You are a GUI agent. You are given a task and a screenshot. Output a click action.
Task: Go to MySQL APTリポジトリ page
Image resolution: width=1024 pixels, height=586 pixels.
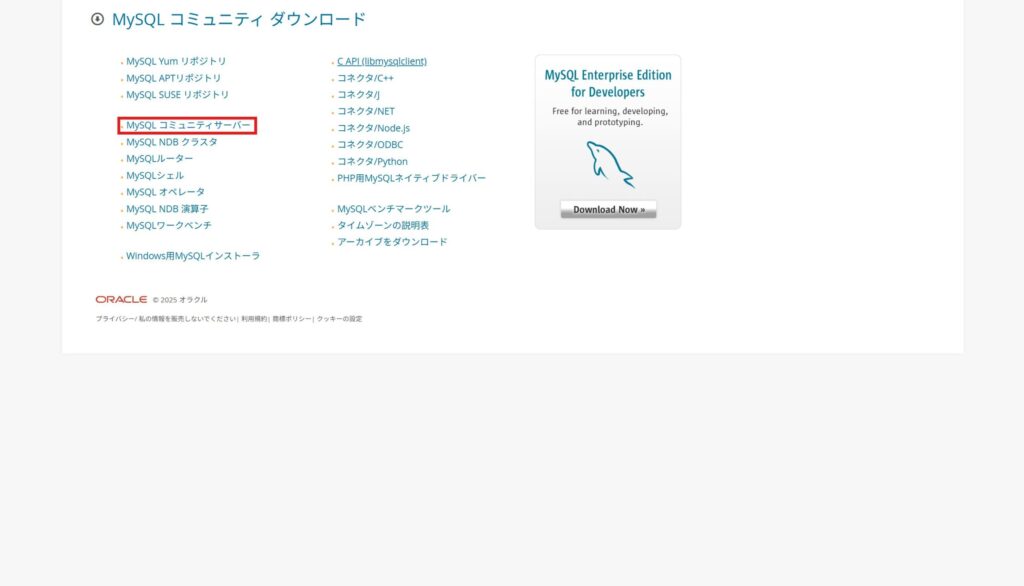[173, 78]
